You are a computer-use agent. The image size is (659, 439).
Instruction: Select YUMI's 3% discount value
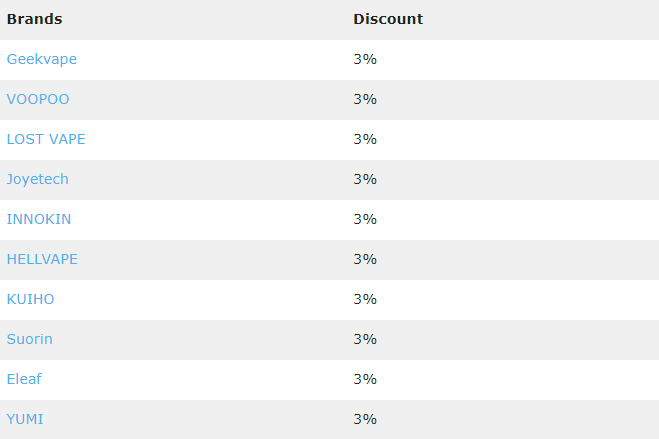[x=365, y=419]
